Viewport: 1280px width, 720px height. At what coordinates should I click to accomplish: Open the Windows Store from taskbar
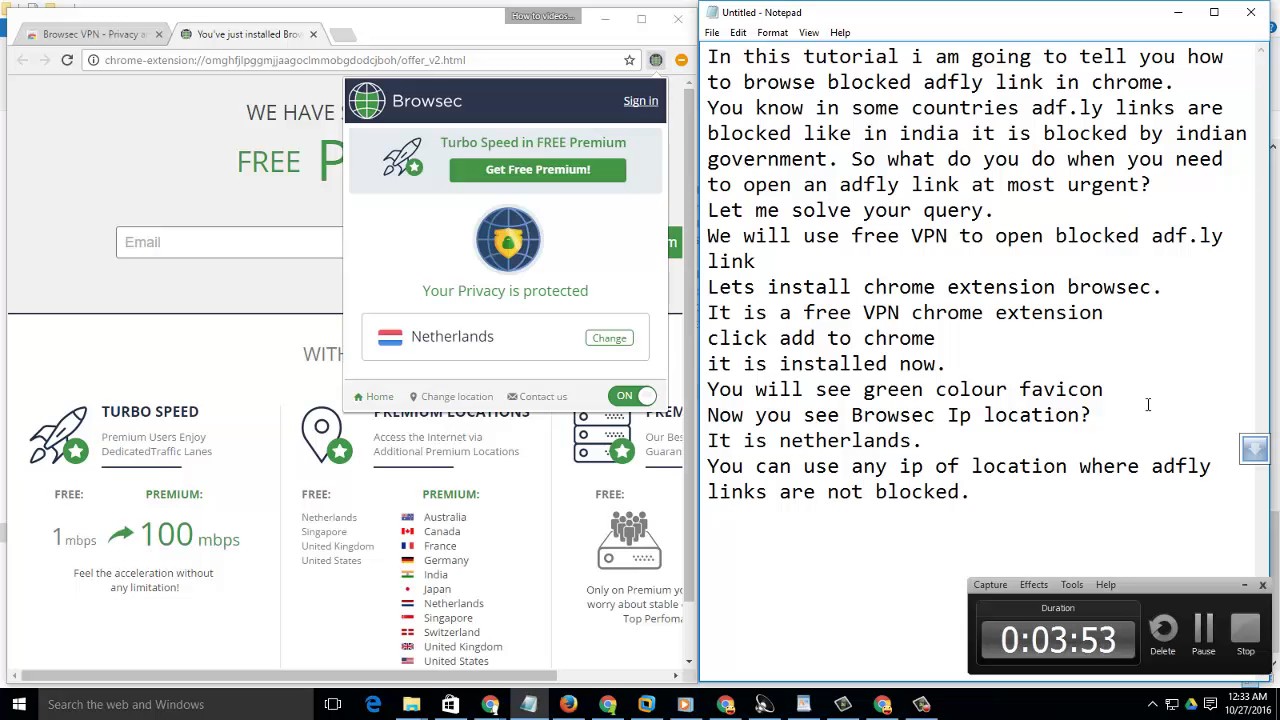[x=450, y=704]
